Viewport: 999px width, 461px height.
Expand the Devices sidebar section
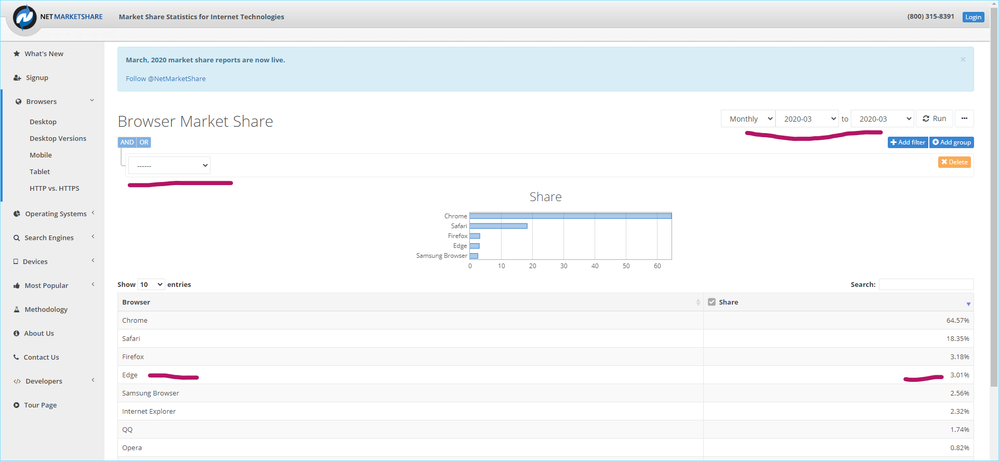point(93,261)
